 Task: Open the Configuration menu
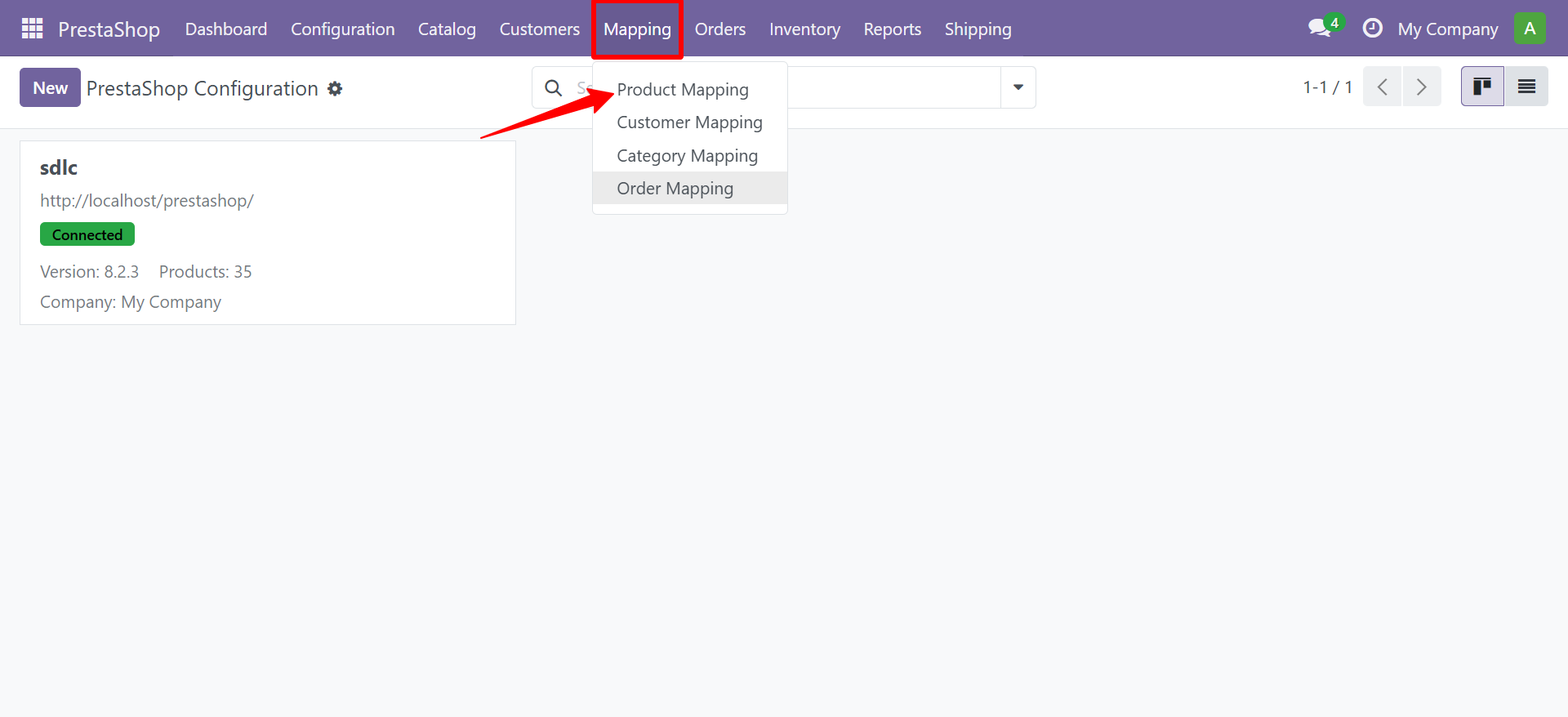point(343,29)
